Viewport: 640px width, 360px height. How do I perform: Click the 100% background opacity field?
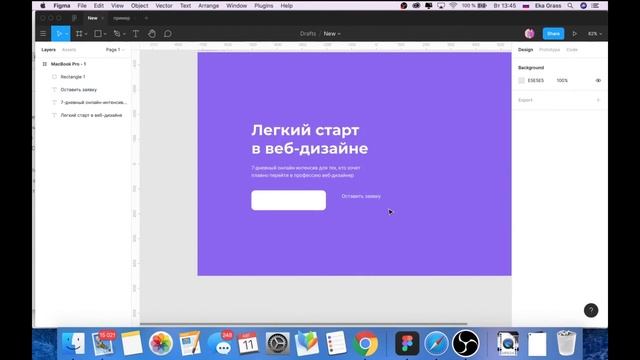click(x=562, y=80)
